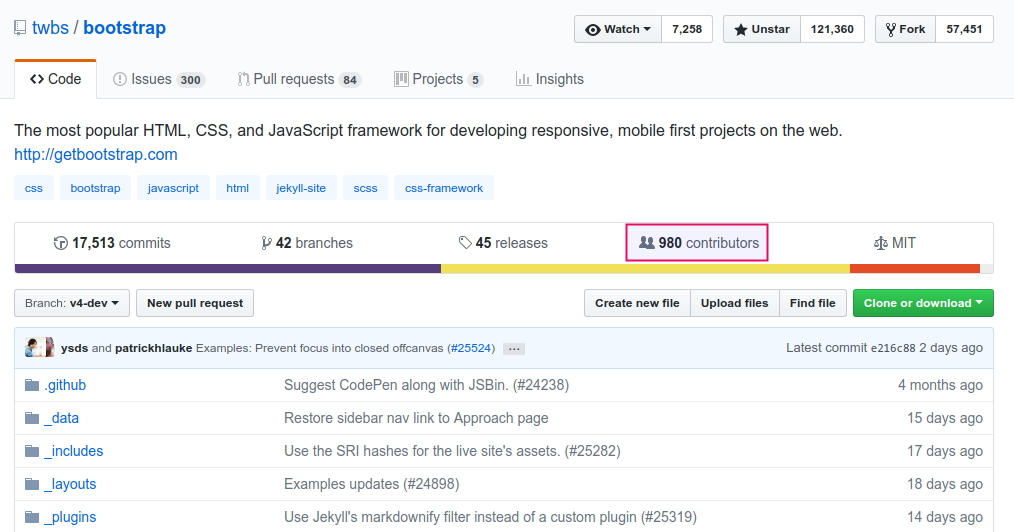The height and width of the screenshot is (532, 1014).
Task: Click the folder icon for _plugins
Action: [32, 517]
